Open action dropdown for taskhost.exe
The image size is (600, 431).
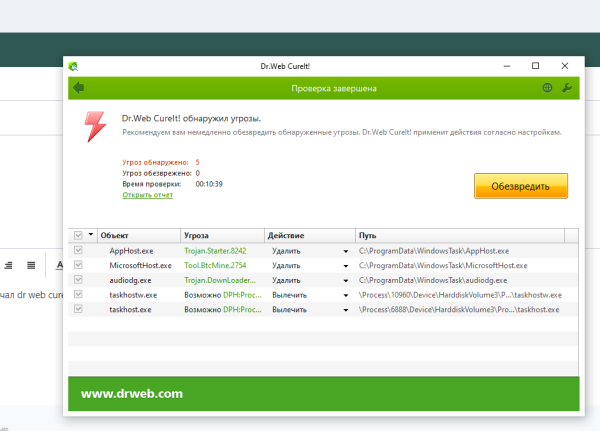(x=346, y=310)
